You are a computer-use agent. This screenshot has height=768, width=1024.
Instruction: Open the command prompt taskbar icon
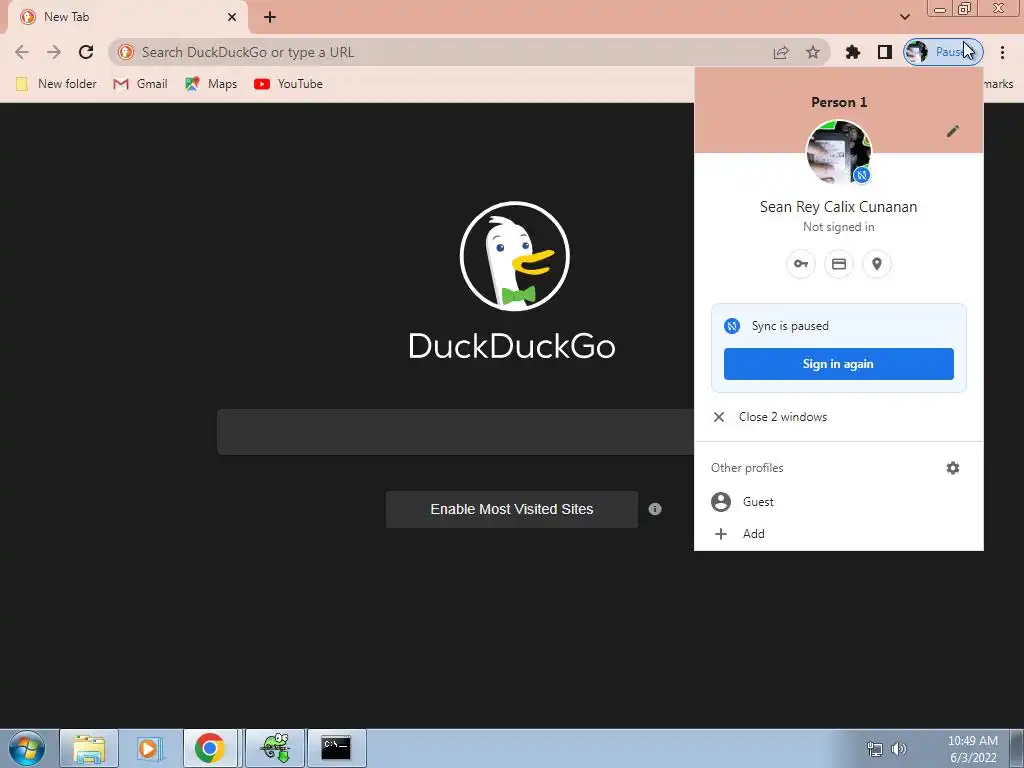(x=336, y=748)
